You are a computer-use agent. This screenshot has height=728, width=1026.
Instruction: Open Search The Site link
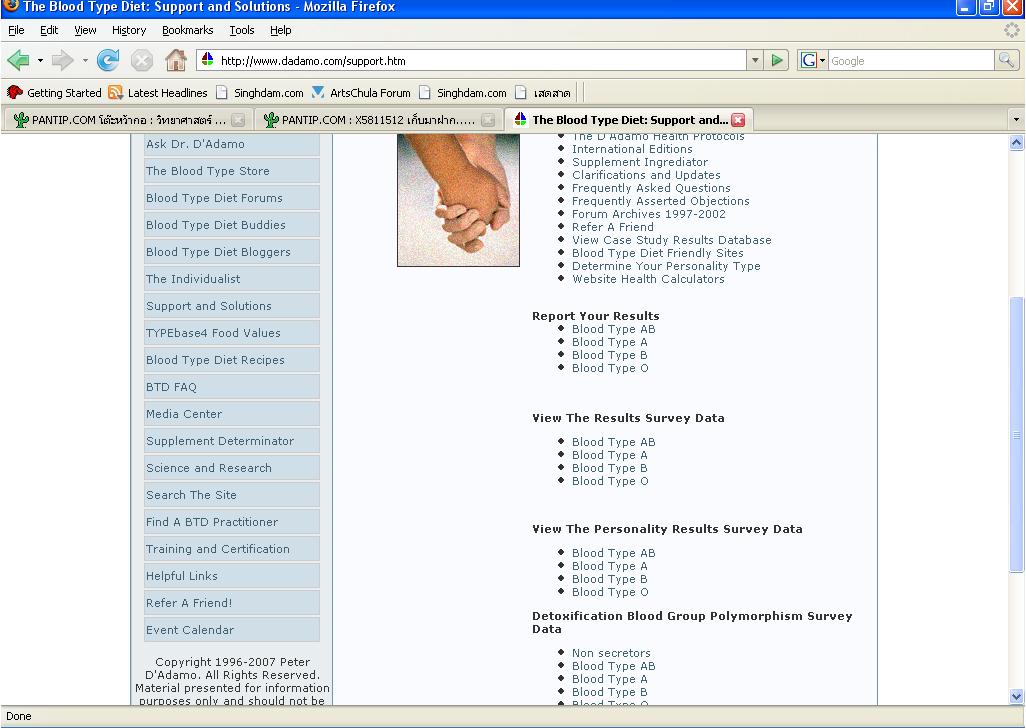tap(232, 495)
